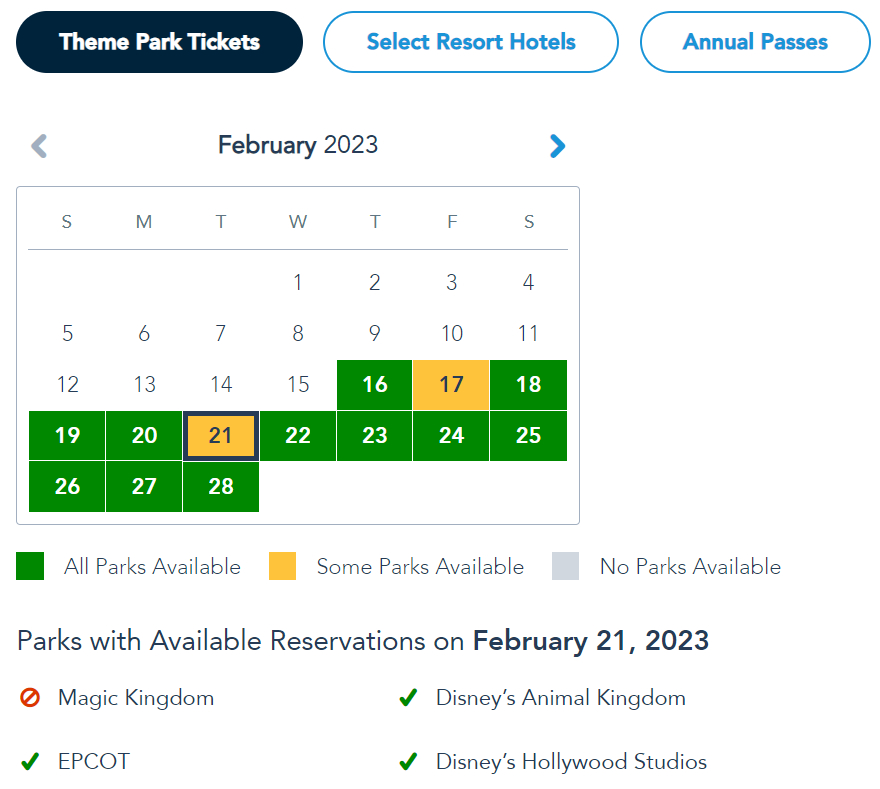The width and height of the screenshot is (880, 789).
Task: Advance to next month with right chevron
Action: [557, 146]
